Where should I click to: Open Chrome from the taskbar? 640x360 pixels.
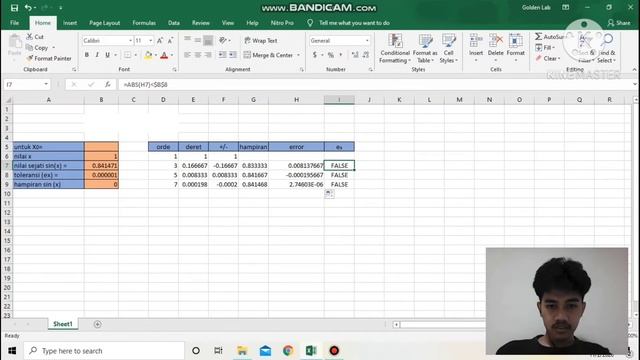(288, 351)
